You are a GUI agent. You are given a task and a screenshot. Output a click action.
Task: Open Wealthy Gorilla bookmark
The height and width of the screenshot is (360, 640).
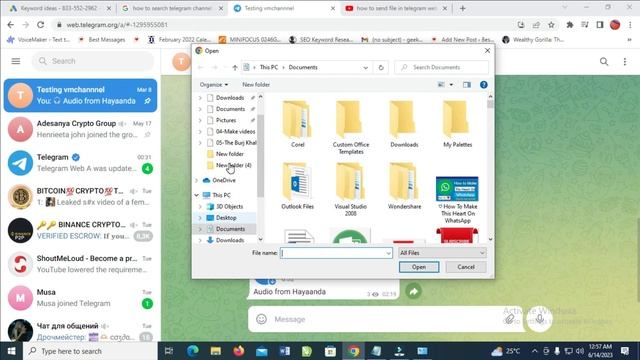pyautogui.click(x=533, y=40)
